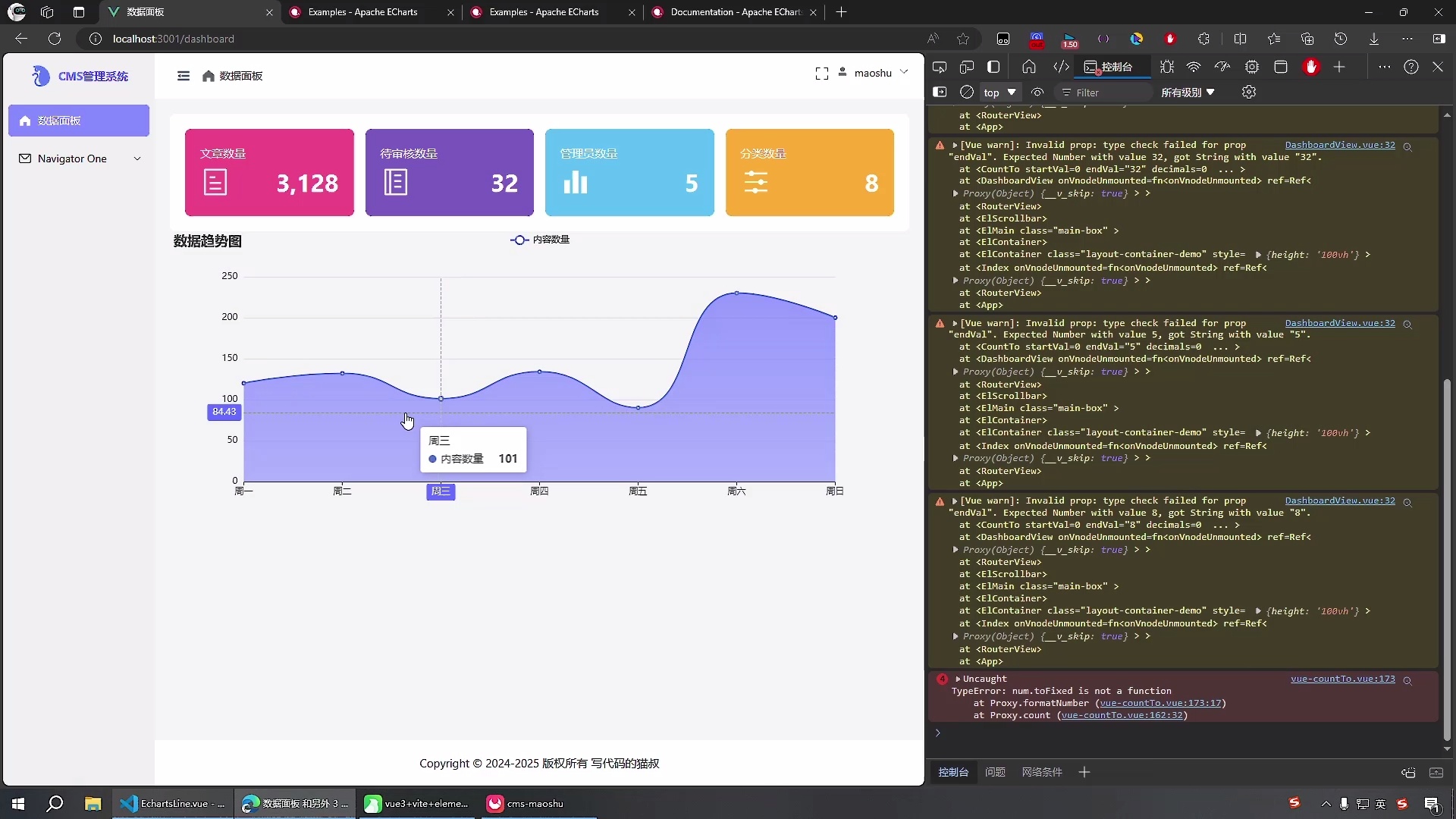Click the 分类数量 sliders icon
The image size is (1456, 819).
pyautogui.click(x=756, y=182)
